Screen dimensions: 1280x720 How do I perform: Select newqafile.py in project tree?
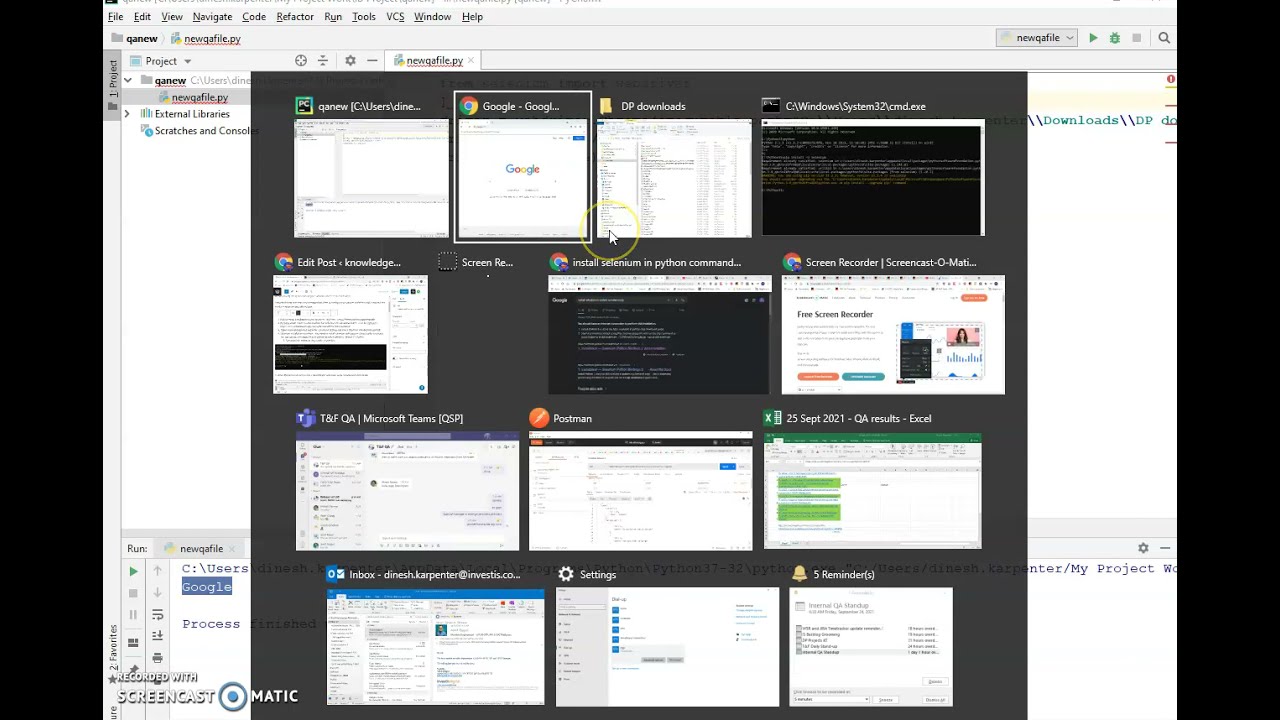click(x=199, y=97)
